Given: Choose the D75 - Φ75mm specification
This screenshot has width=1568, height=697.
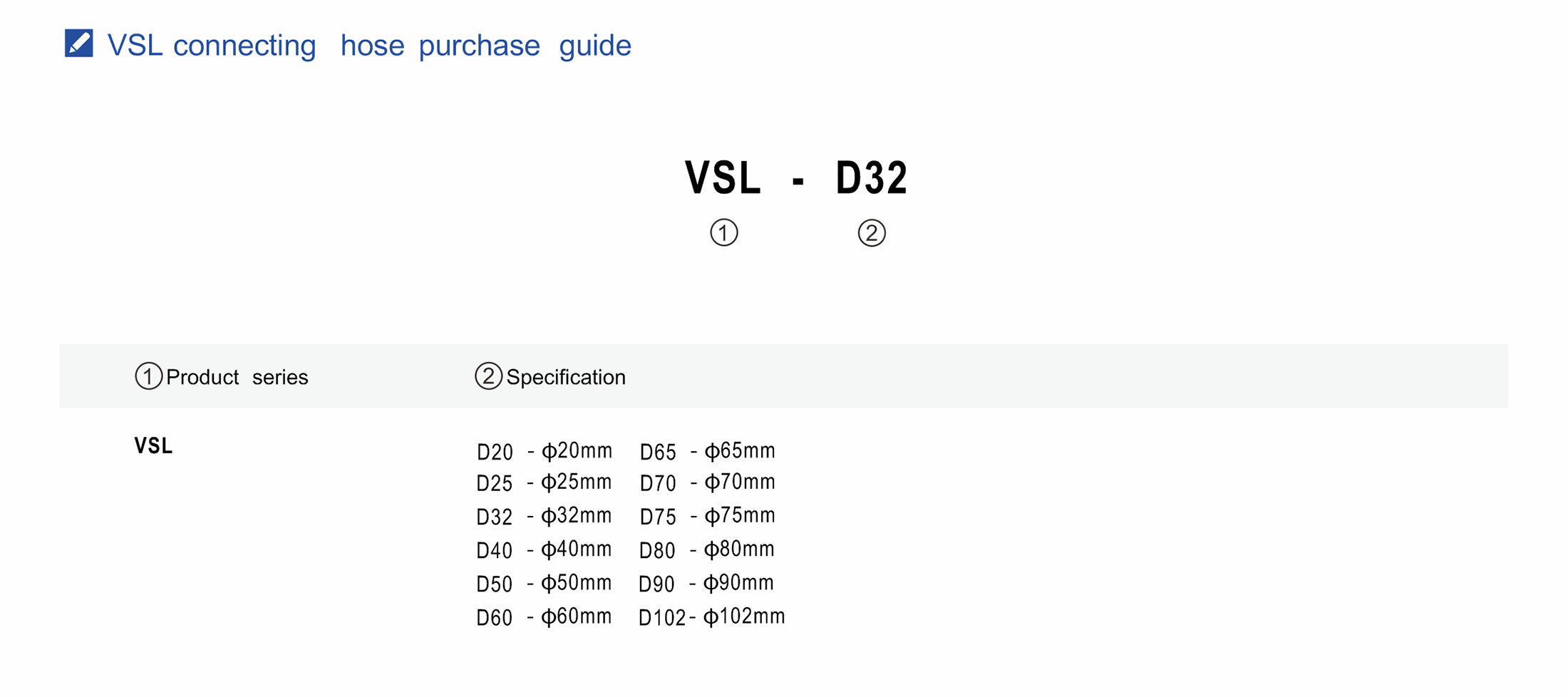Looking at the screenshot, I should (x=707, y=516).
